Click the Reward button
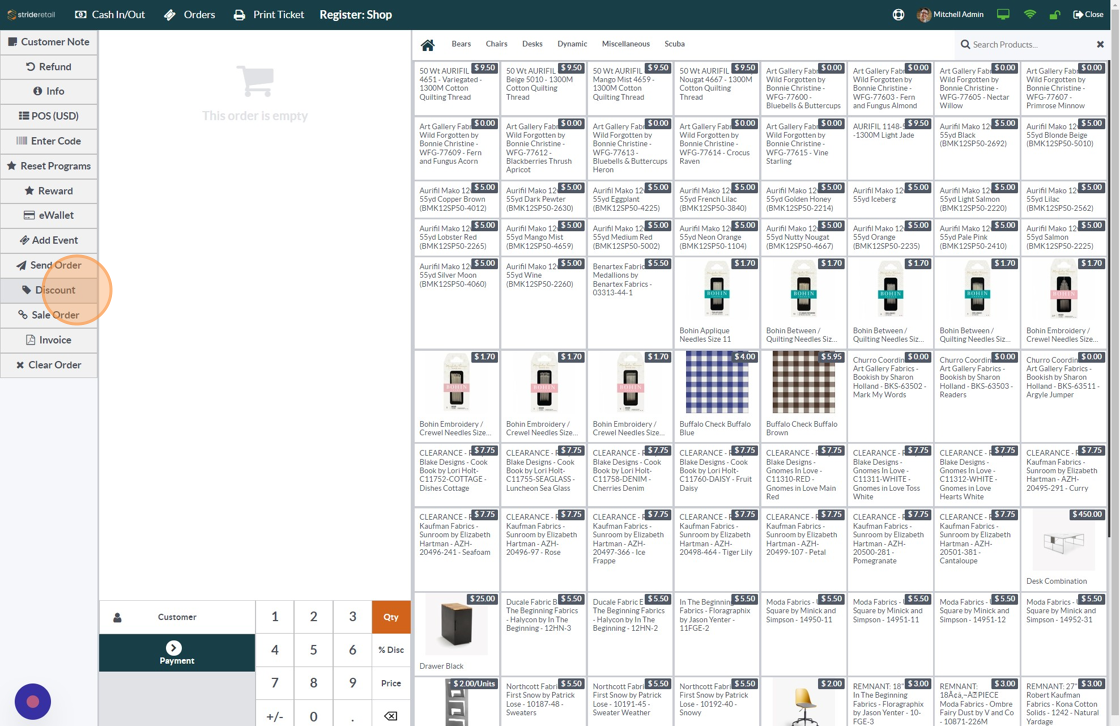 (x=49, y=191)
